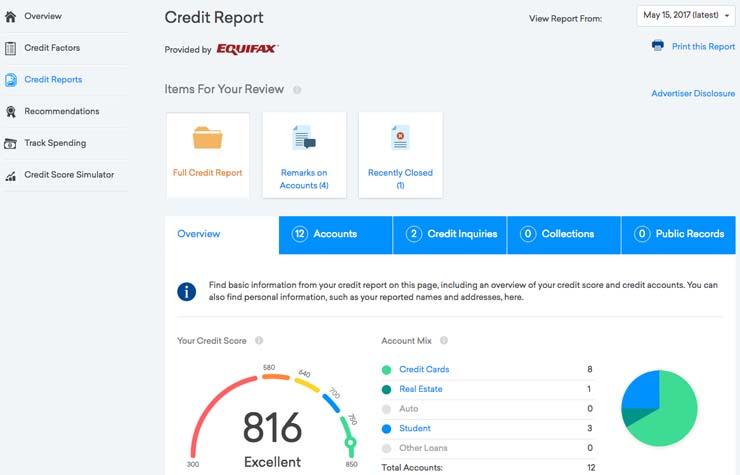This screenshot has height=475, width=740.
Task: Click the Advertiser Disclosure link
Action: 693,93
